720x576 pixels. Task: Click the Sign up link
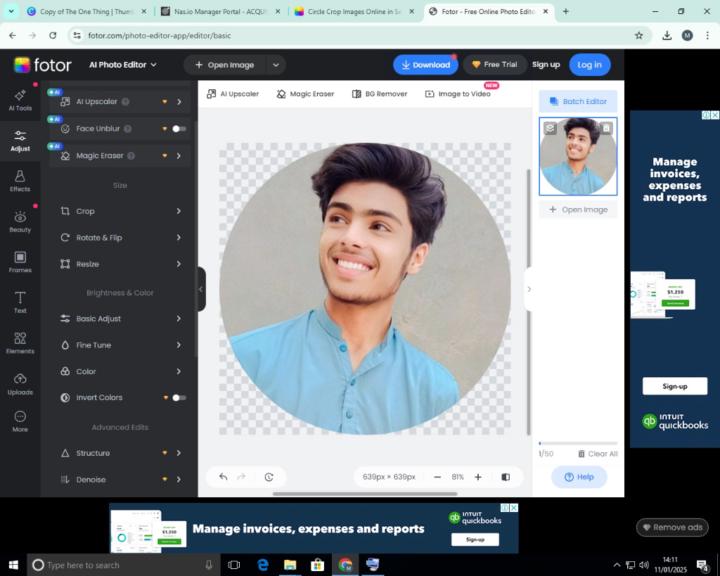546,65
